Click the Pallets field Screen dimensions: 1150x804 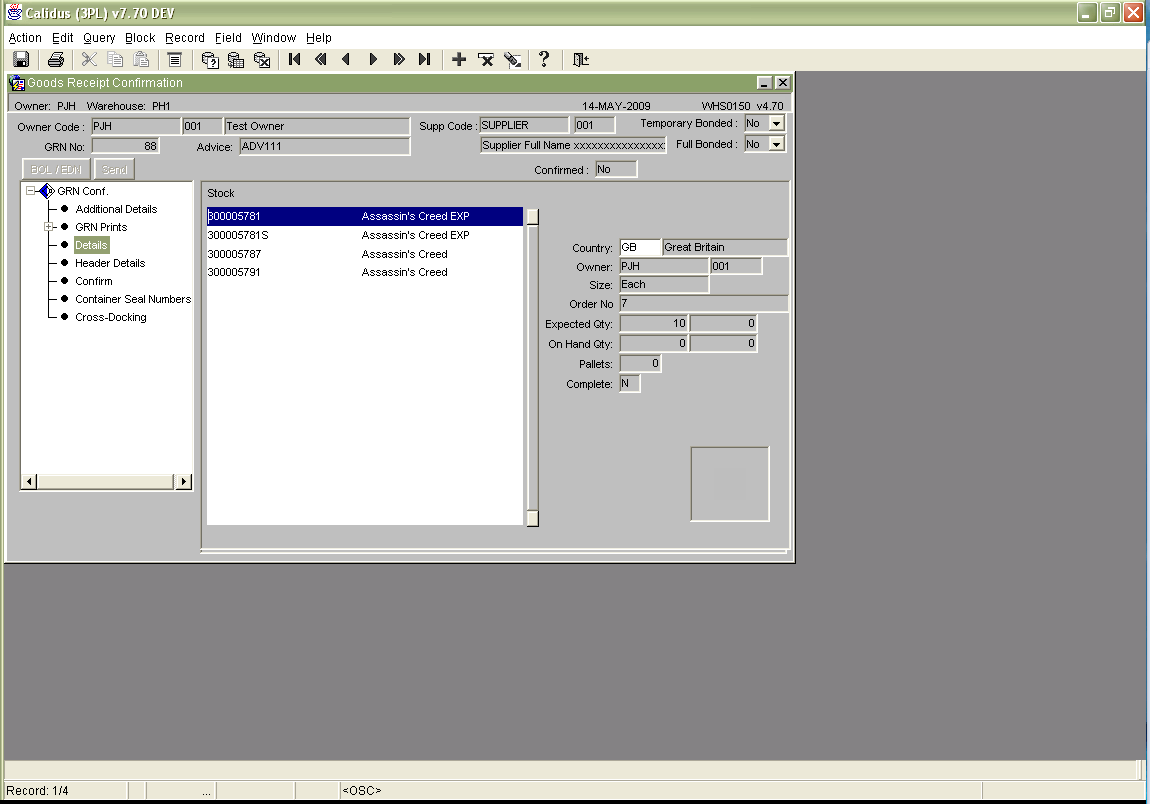coord(640,363)
